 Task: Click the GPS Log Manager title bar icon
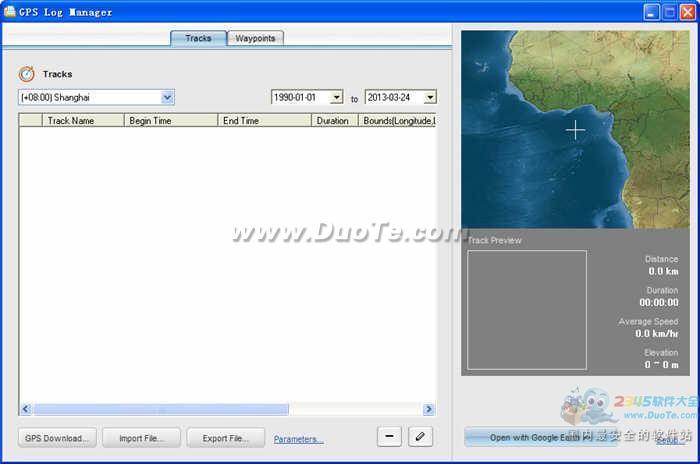[10, 12]
